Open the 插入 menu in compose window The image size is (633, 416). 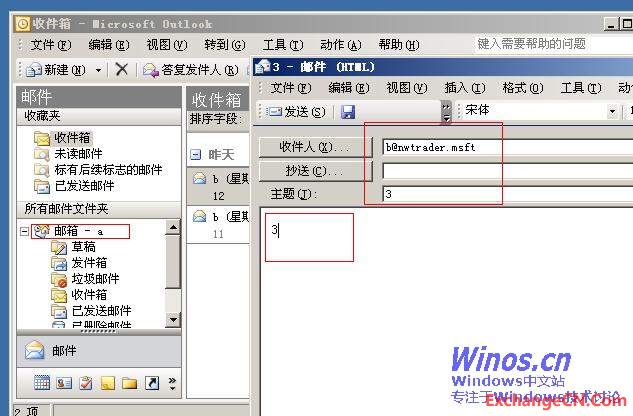point(464,88)
